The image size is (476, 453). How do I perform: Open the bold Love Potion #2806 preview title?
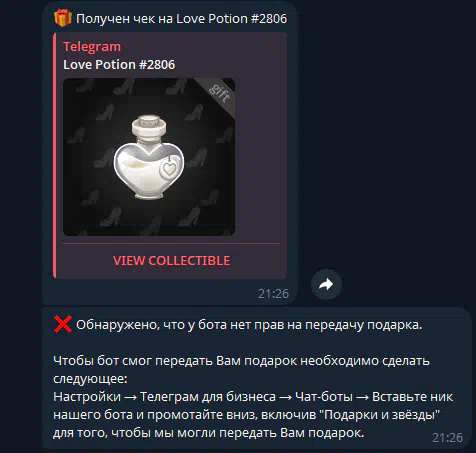[119, 65]
